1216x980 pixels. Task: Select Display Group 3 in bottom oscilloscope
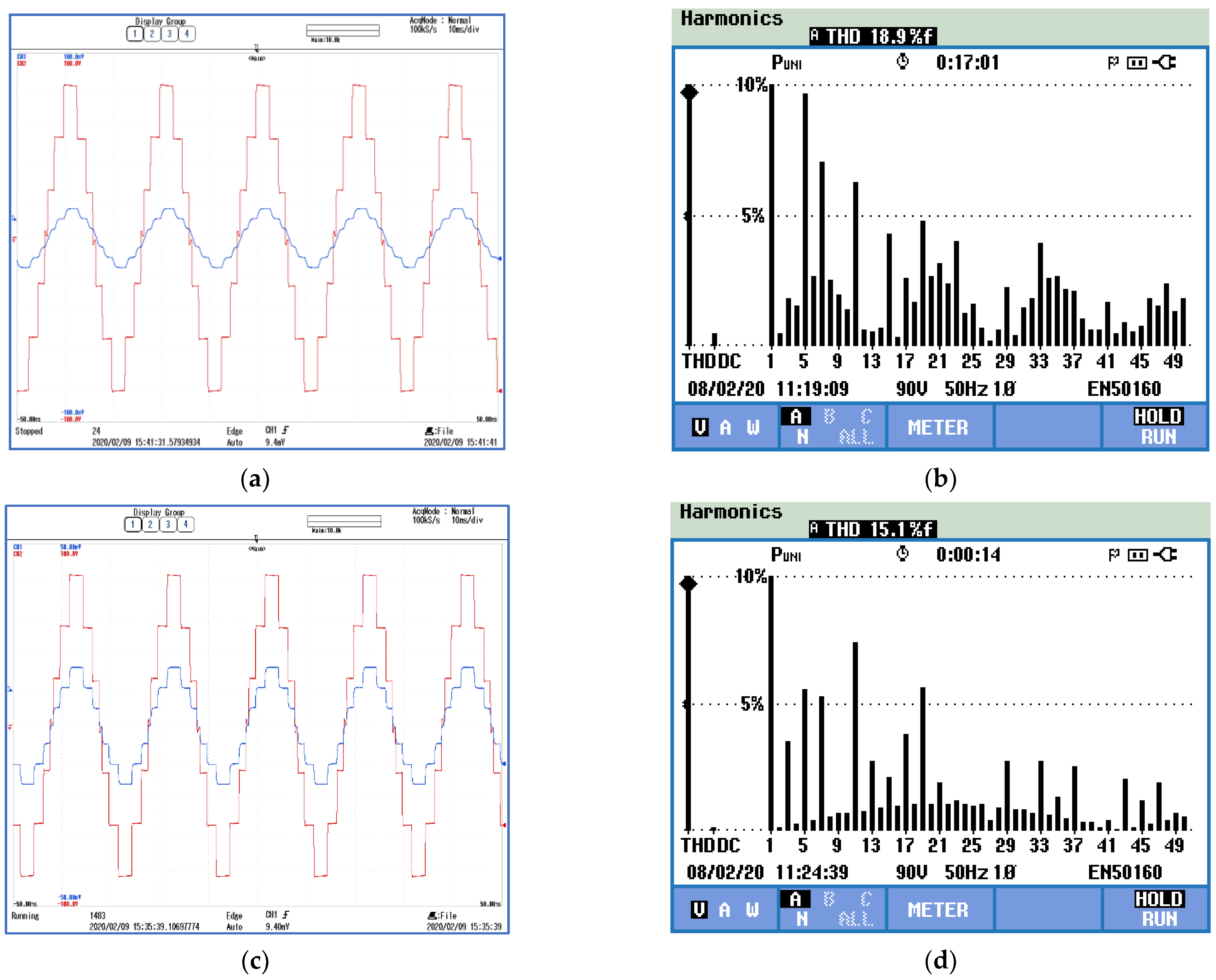click(x=168, y=524)
